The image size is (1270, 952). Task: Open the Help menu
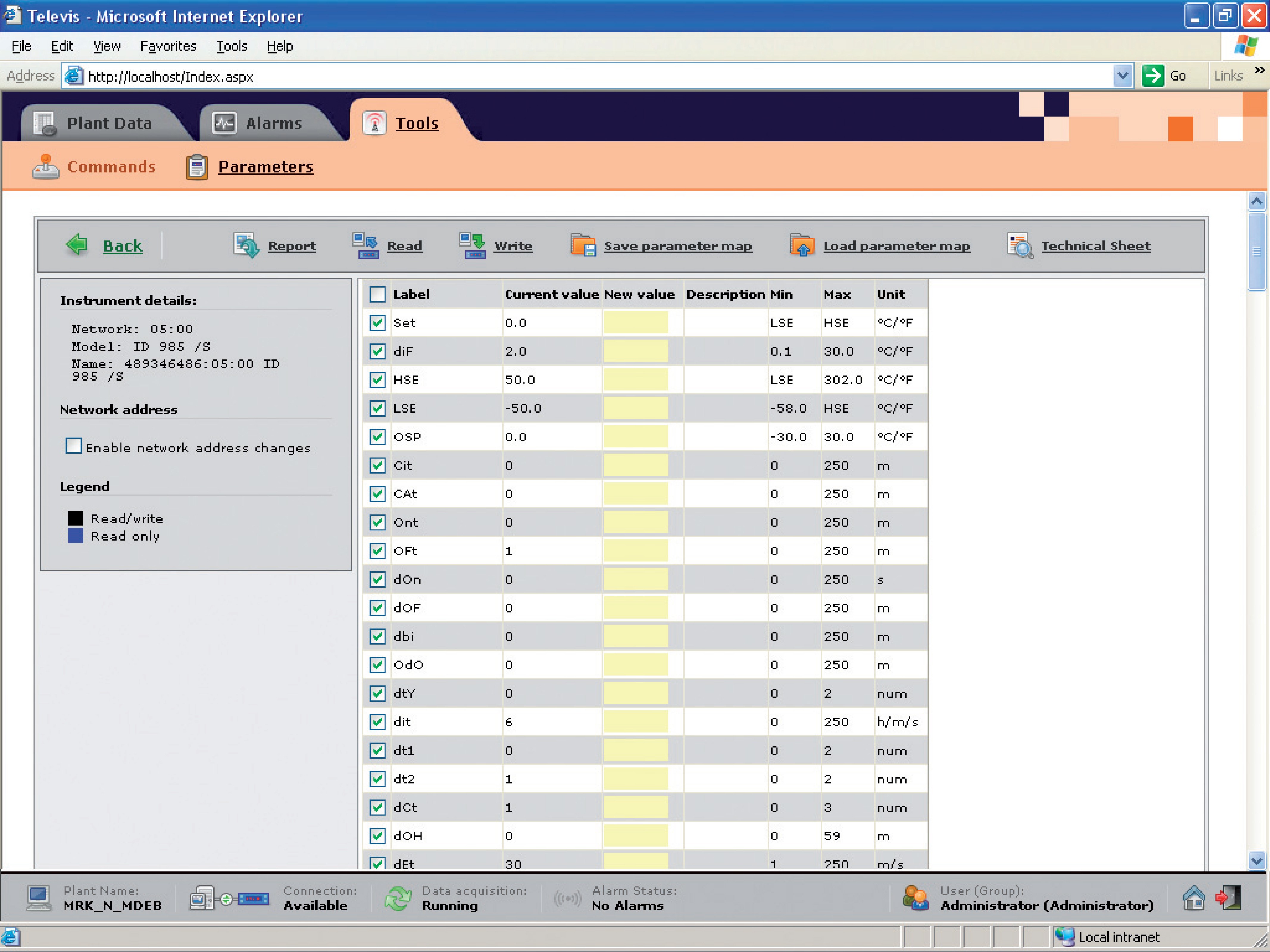click(279, 46)
